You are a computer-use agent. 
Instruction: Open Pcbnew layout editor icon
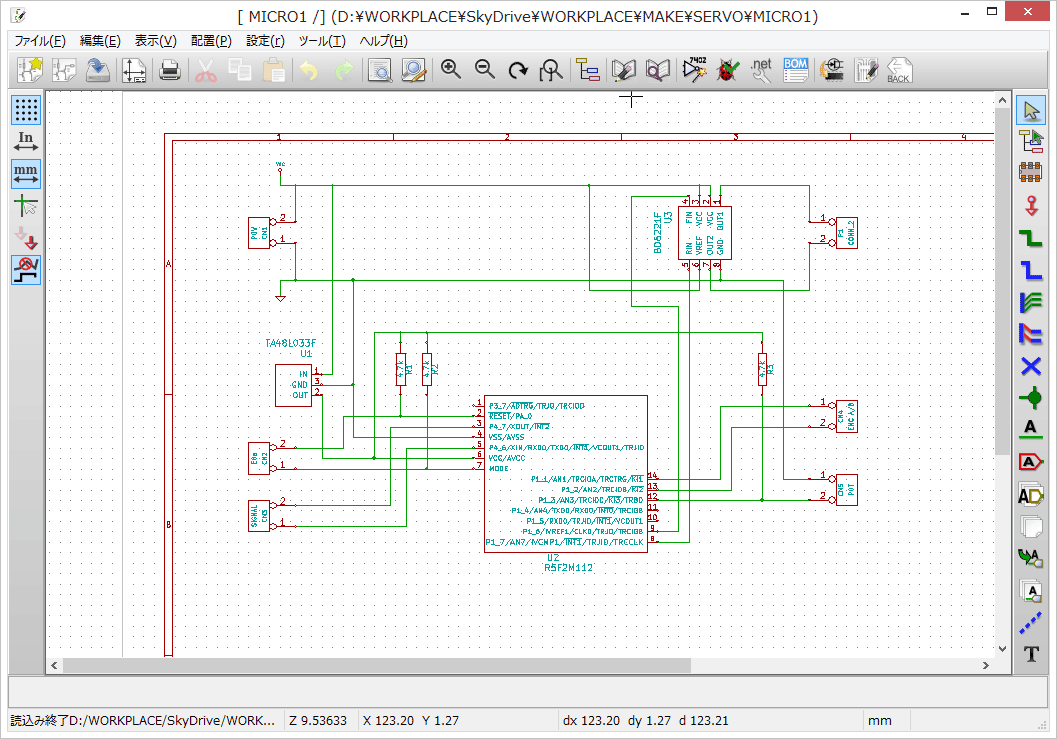click(x=866, y=70)
